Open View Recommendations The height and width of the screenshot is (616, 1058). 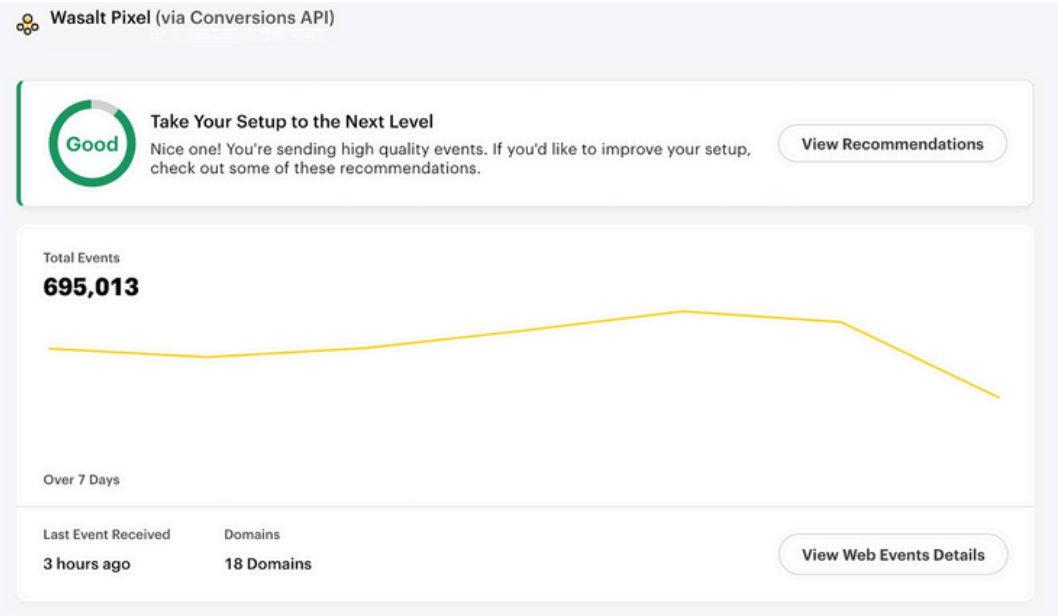coord(892,144)
